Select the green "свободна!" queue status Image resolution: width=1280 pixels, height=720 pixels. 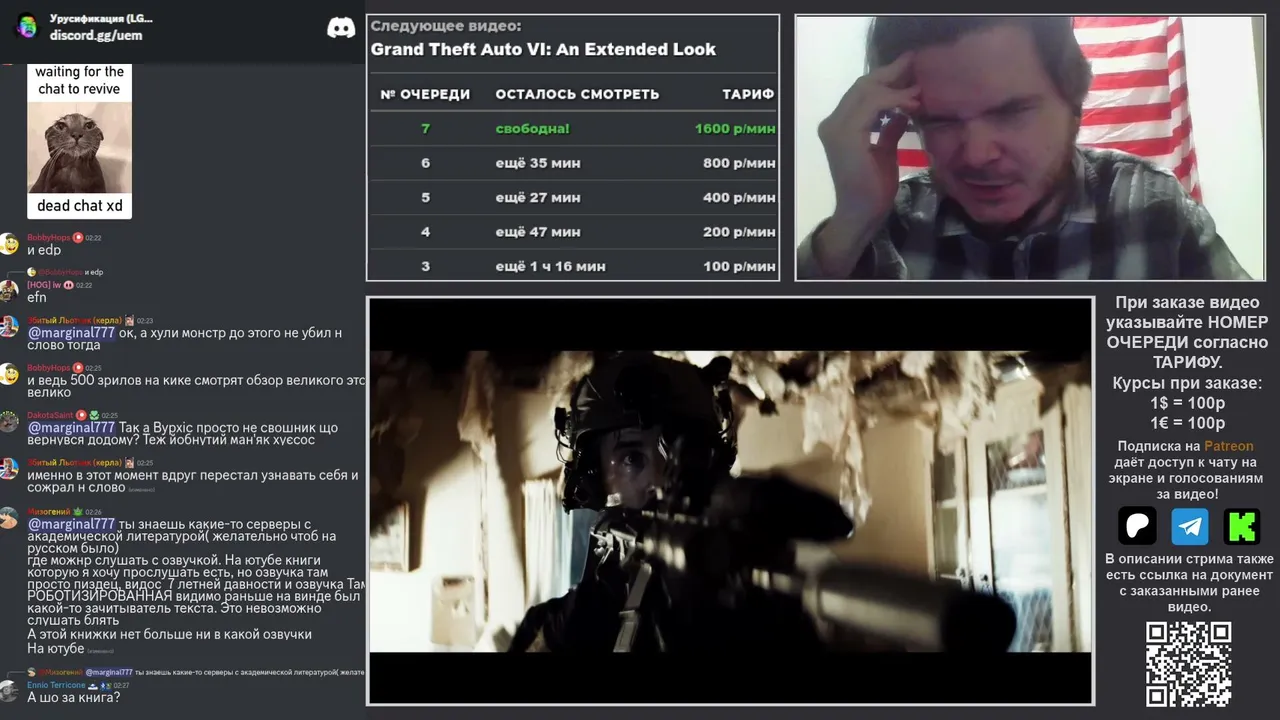coord(533,128)
